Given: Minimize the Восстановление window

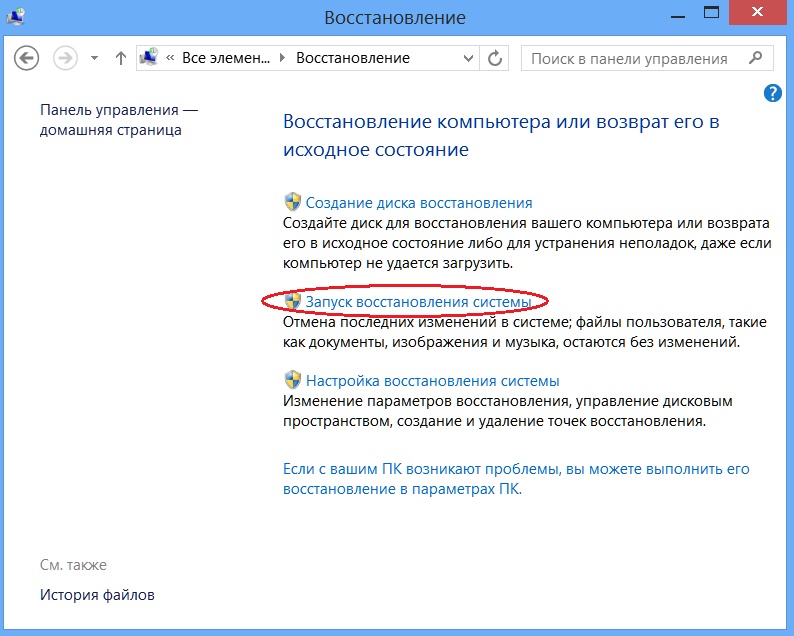Looking at the screenshot, I should (677, 17).
